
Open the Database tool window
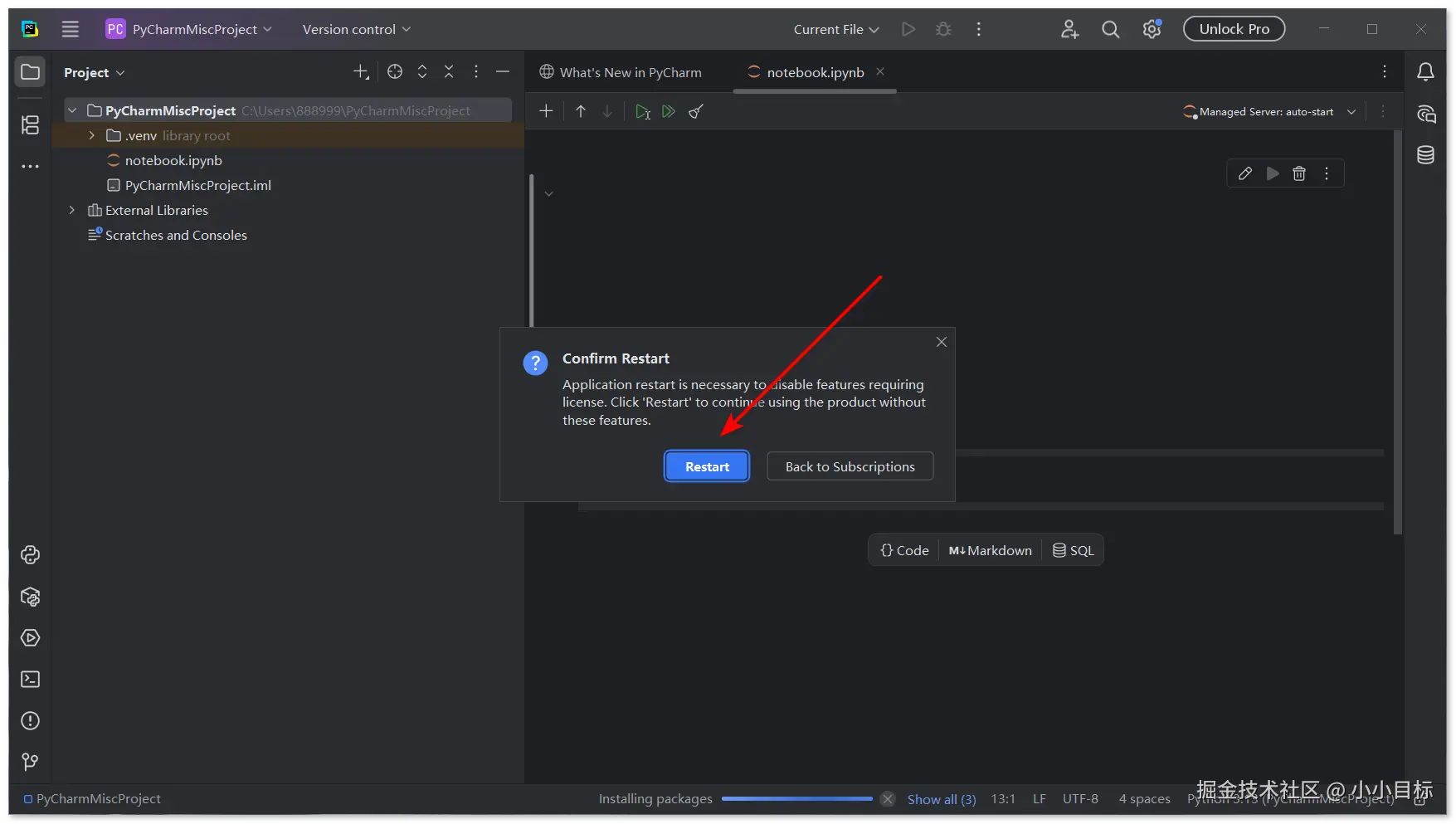(x=1425, y=155)
